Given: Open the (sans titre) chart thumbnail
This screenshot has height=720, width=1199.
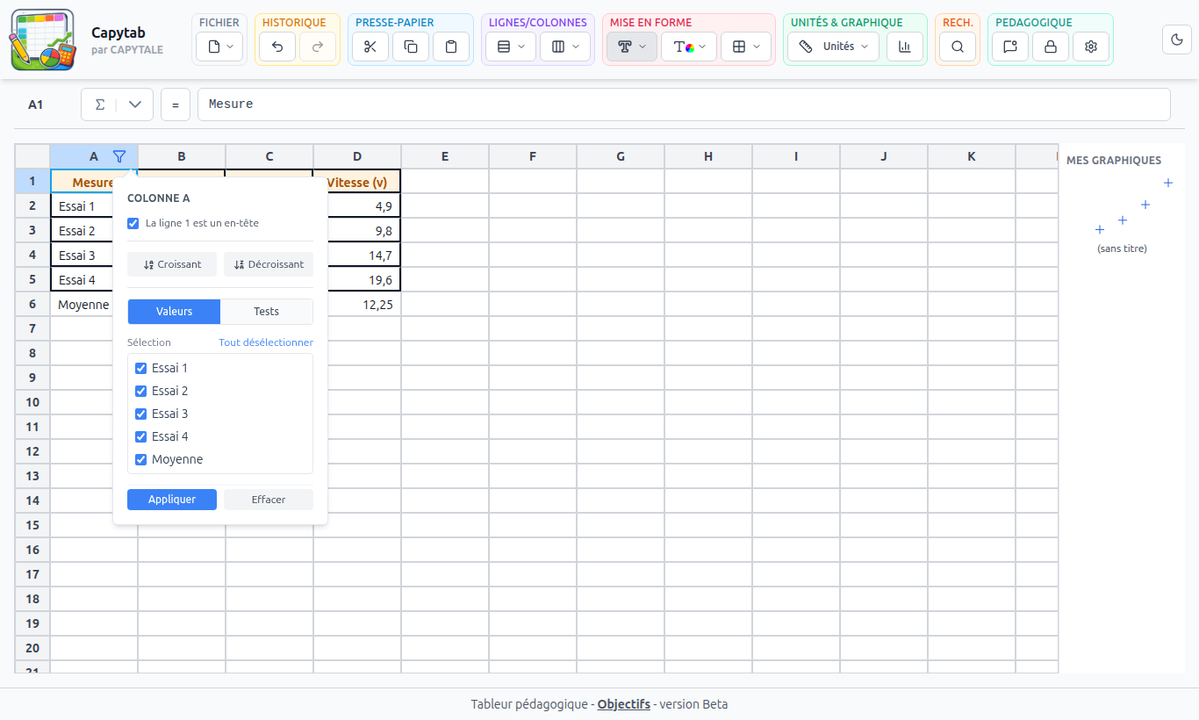Looking at the screenshot, I should (1122, 215).
